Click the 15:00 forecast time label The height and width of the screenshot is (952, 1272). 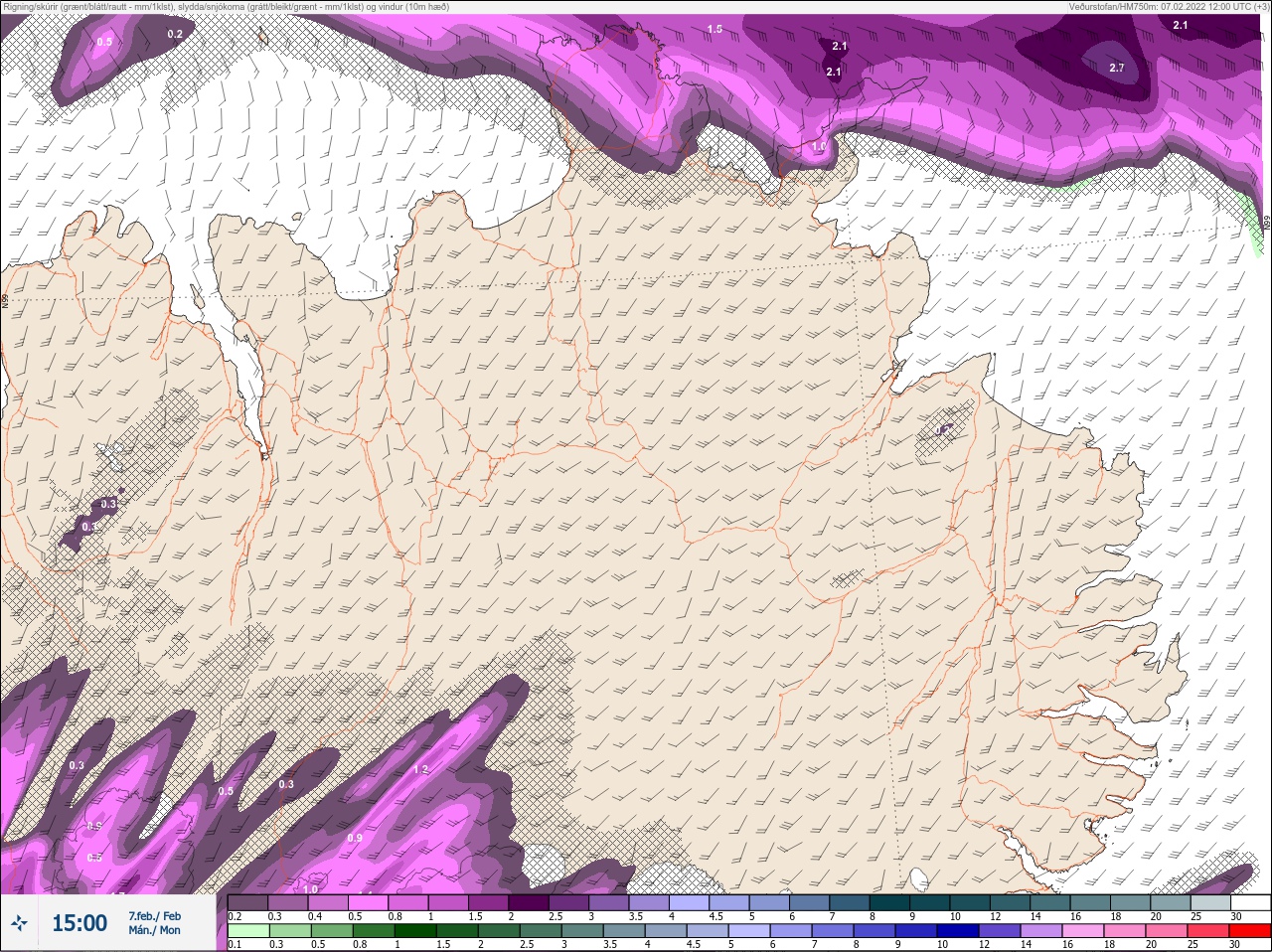[79, 923]
